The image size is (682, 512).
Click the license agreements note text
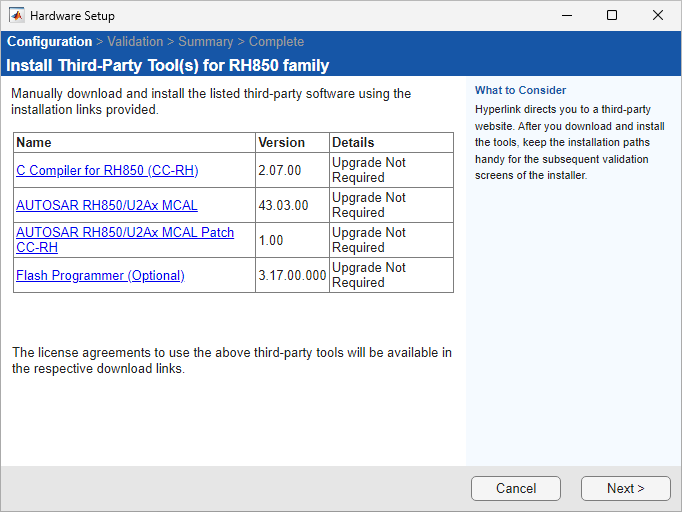click(232, 360)
